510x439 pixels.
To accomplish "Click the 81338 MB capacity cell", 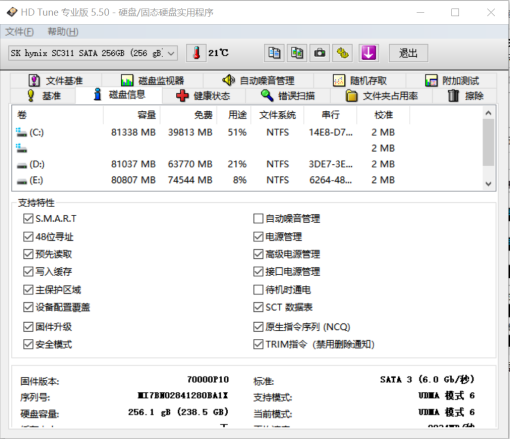I will coord(133,132).
